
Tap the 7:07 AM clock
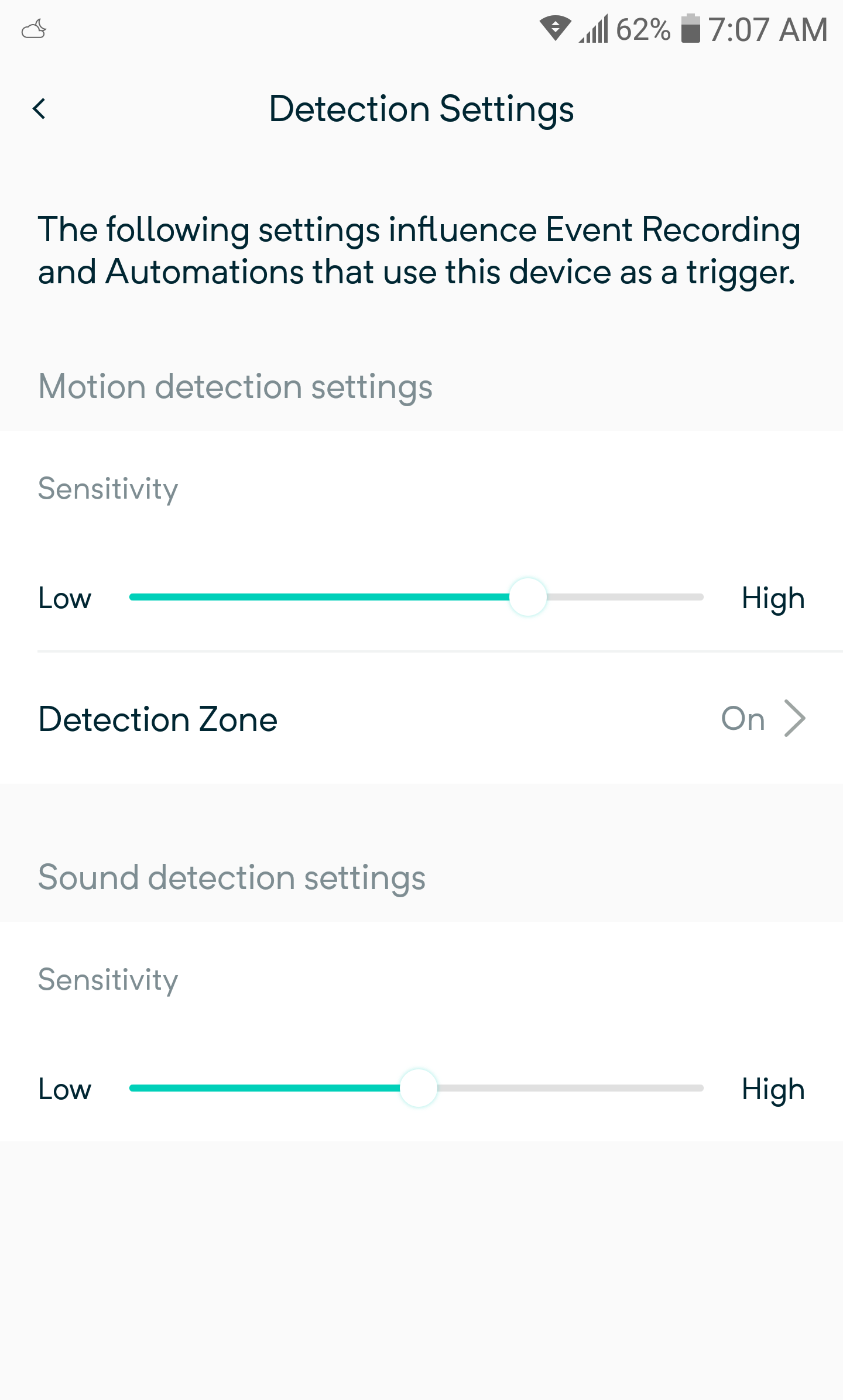click(x=767, y=29)
